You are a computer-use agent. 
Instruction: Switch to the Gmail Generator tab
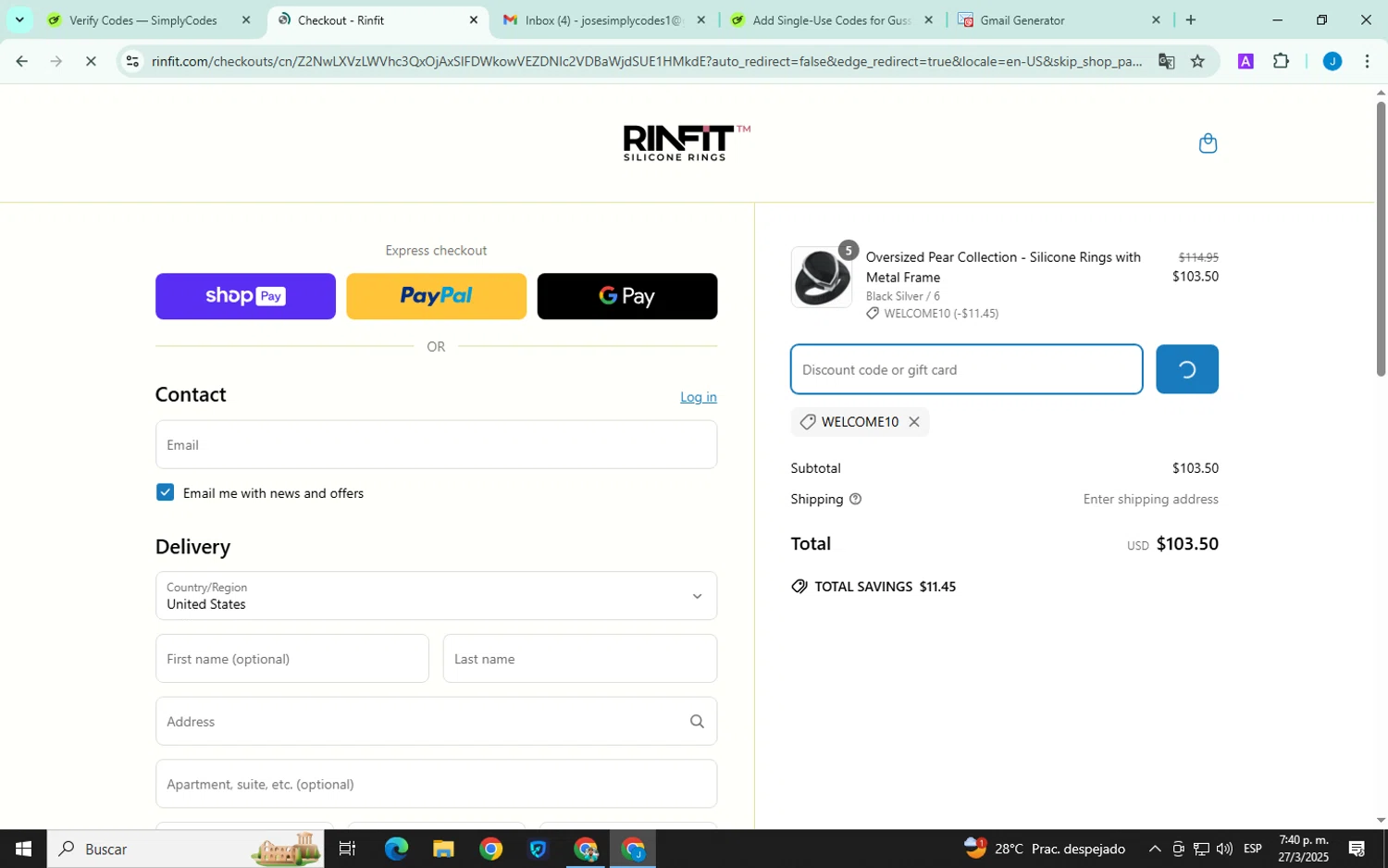point(1022,19)
